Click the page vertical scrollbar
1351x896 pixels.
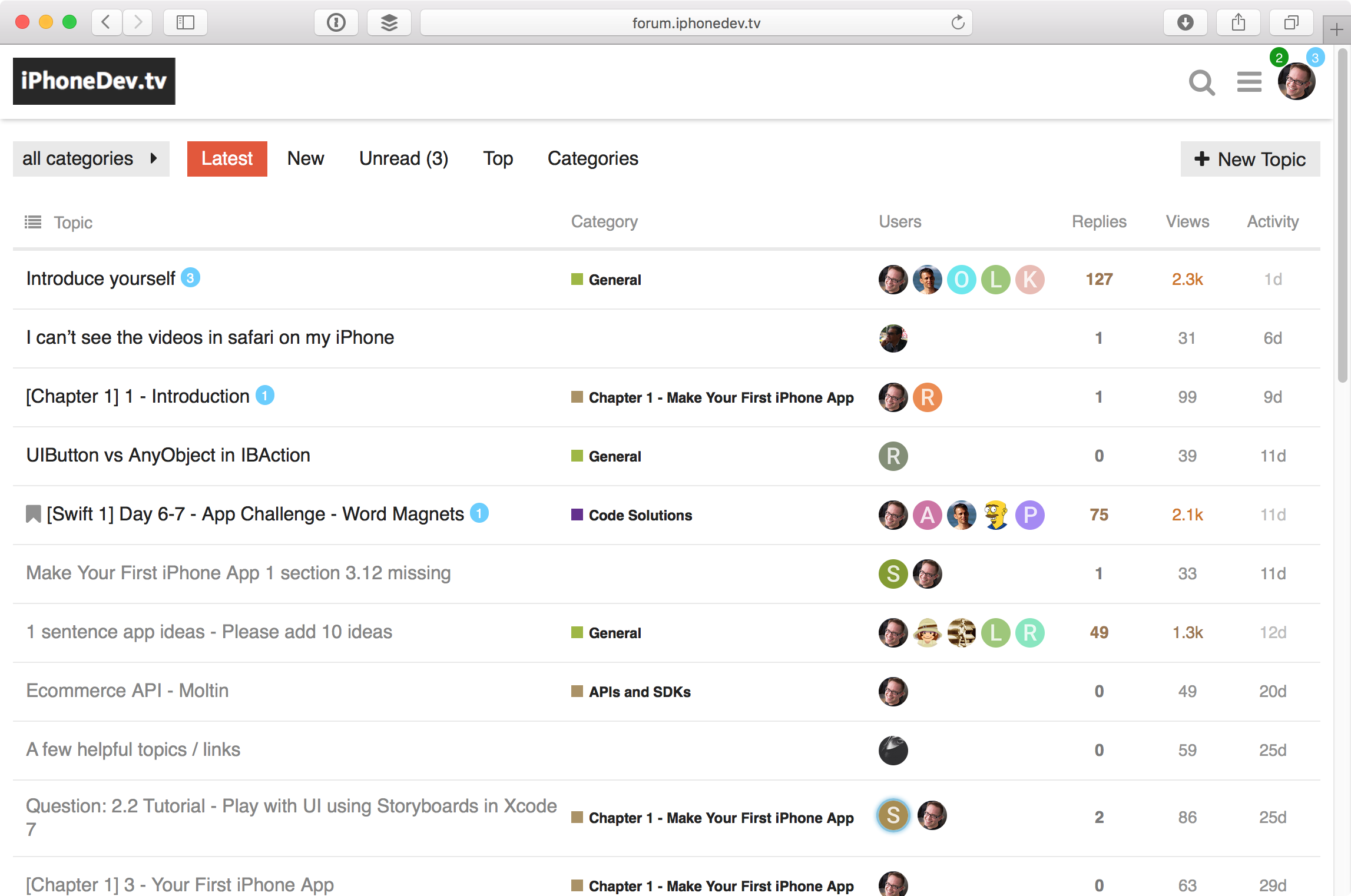[1342, 215]
